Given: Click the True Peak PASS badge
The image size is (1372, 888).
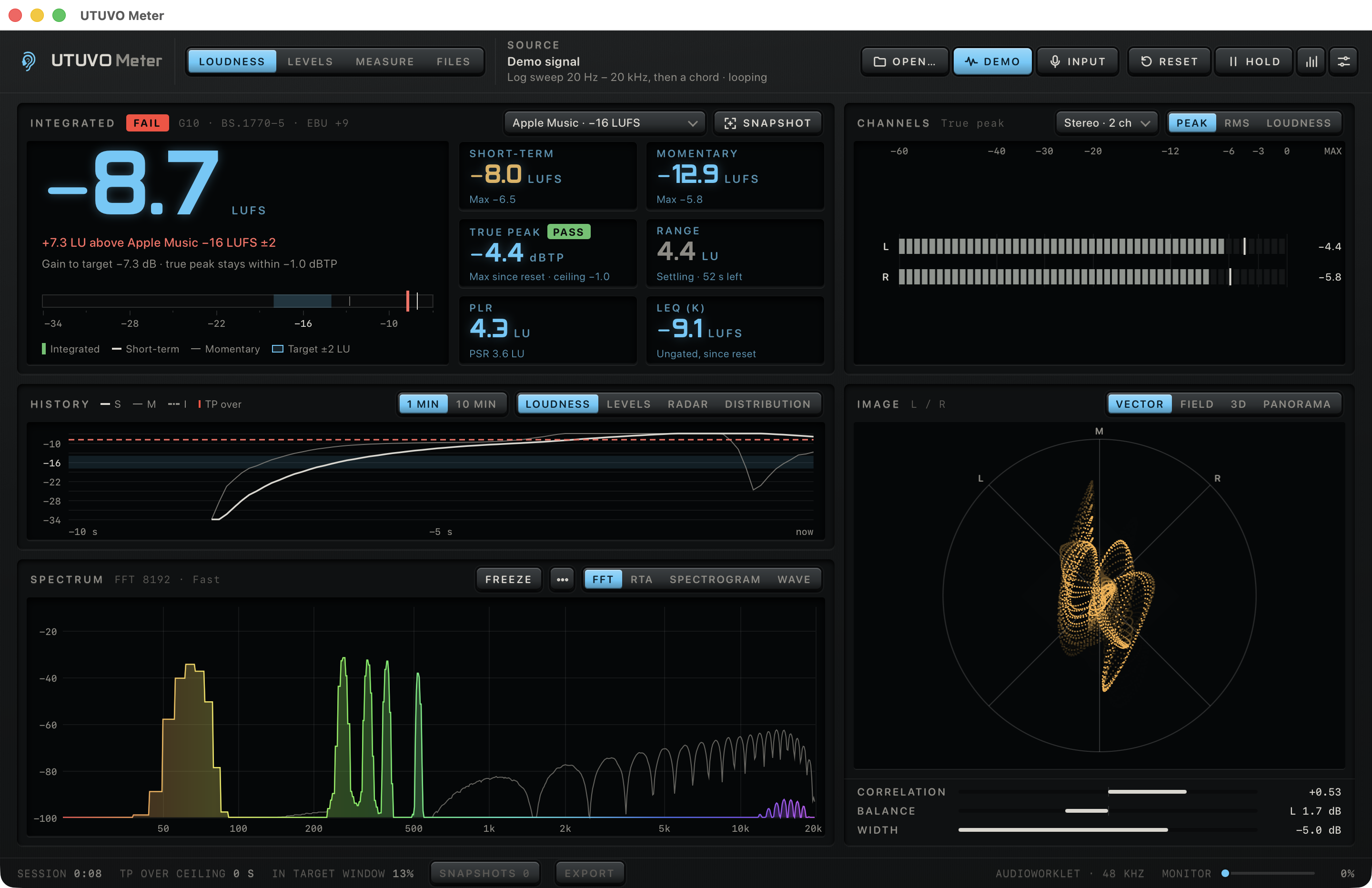Looking at the screenshot, I should 568,232.
